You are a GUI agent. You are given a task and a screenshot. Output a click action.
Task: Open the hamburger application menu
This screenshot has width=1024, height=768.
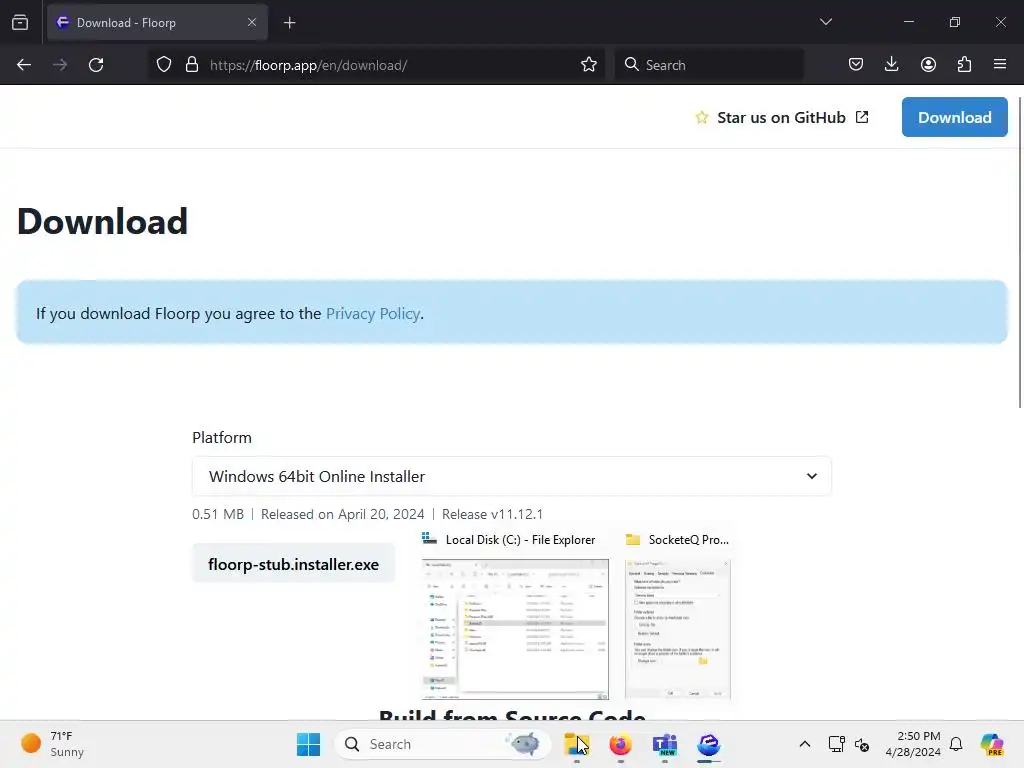coord(1000,64)
